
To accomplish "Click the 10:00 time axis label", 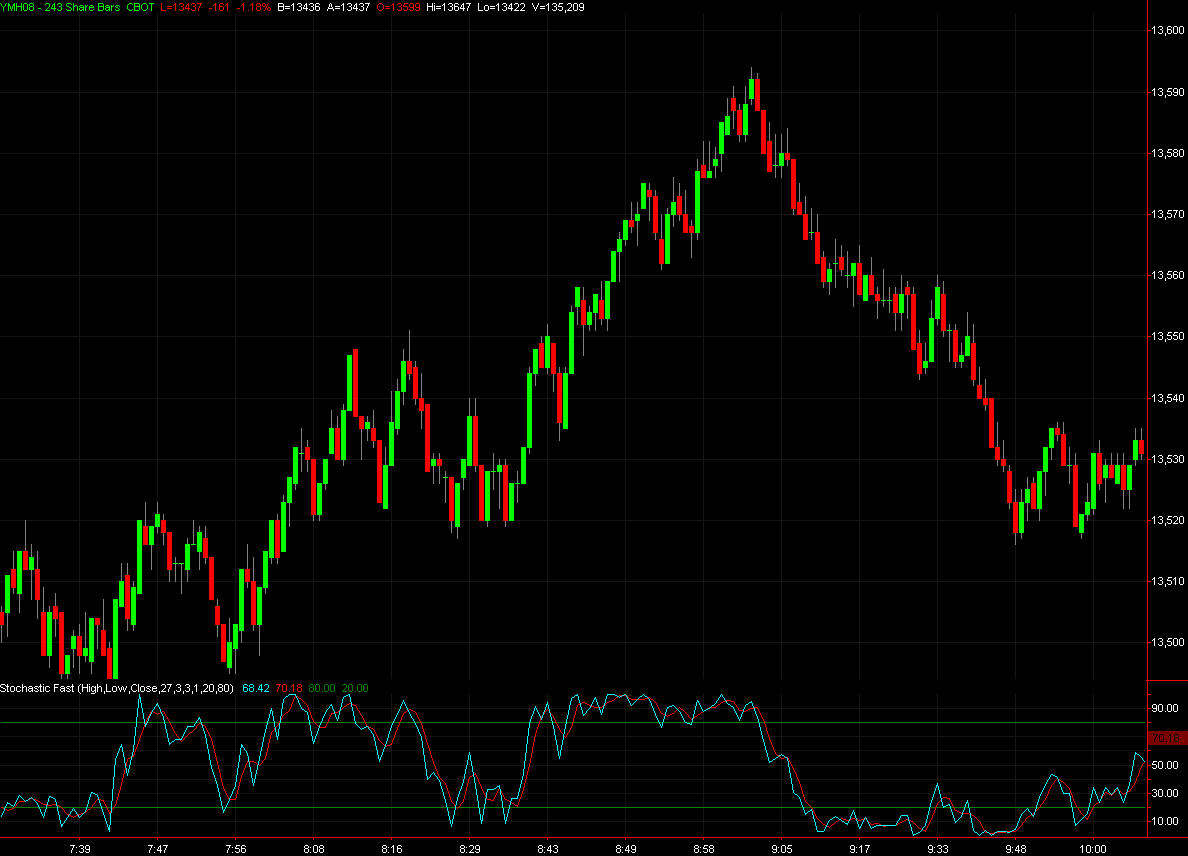I will coord(1093,849).
